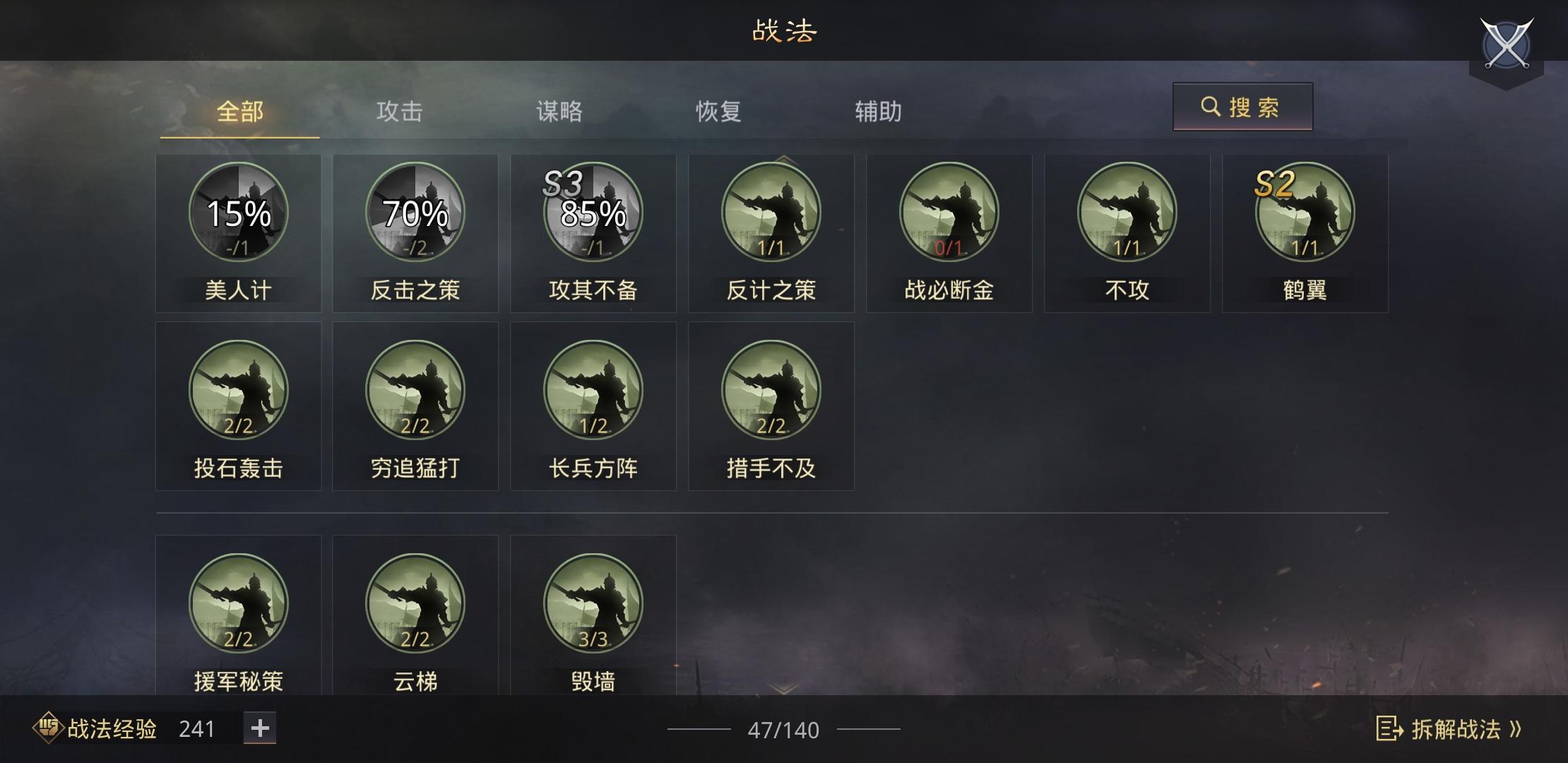Open the 战必断金 tactic icon

coord(949,212)
